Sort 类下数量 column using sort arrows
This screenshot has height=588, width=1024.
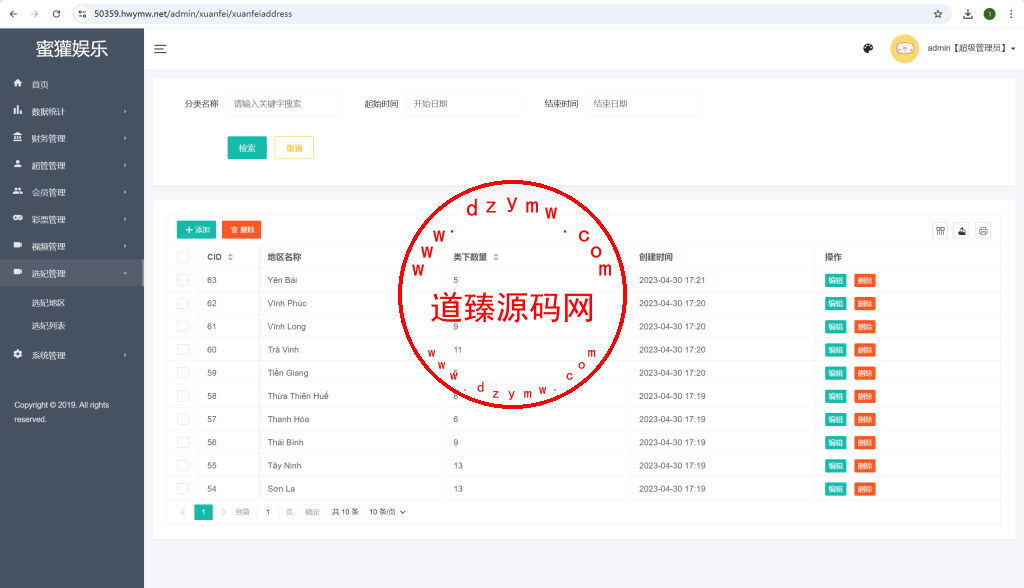(496, 257)
